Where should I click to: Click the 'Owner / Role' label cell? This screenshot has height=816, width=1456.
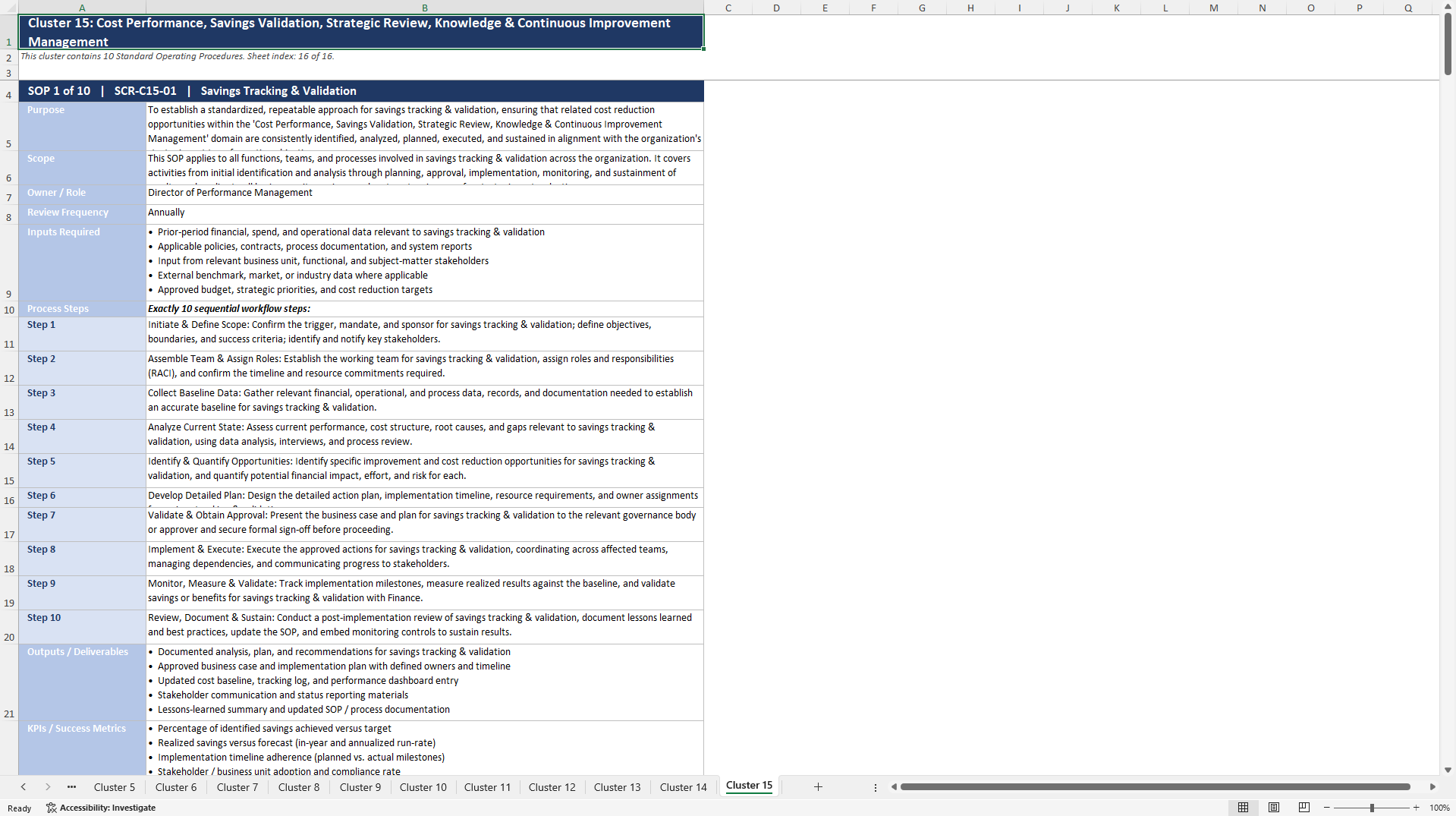tap(82, 194)
